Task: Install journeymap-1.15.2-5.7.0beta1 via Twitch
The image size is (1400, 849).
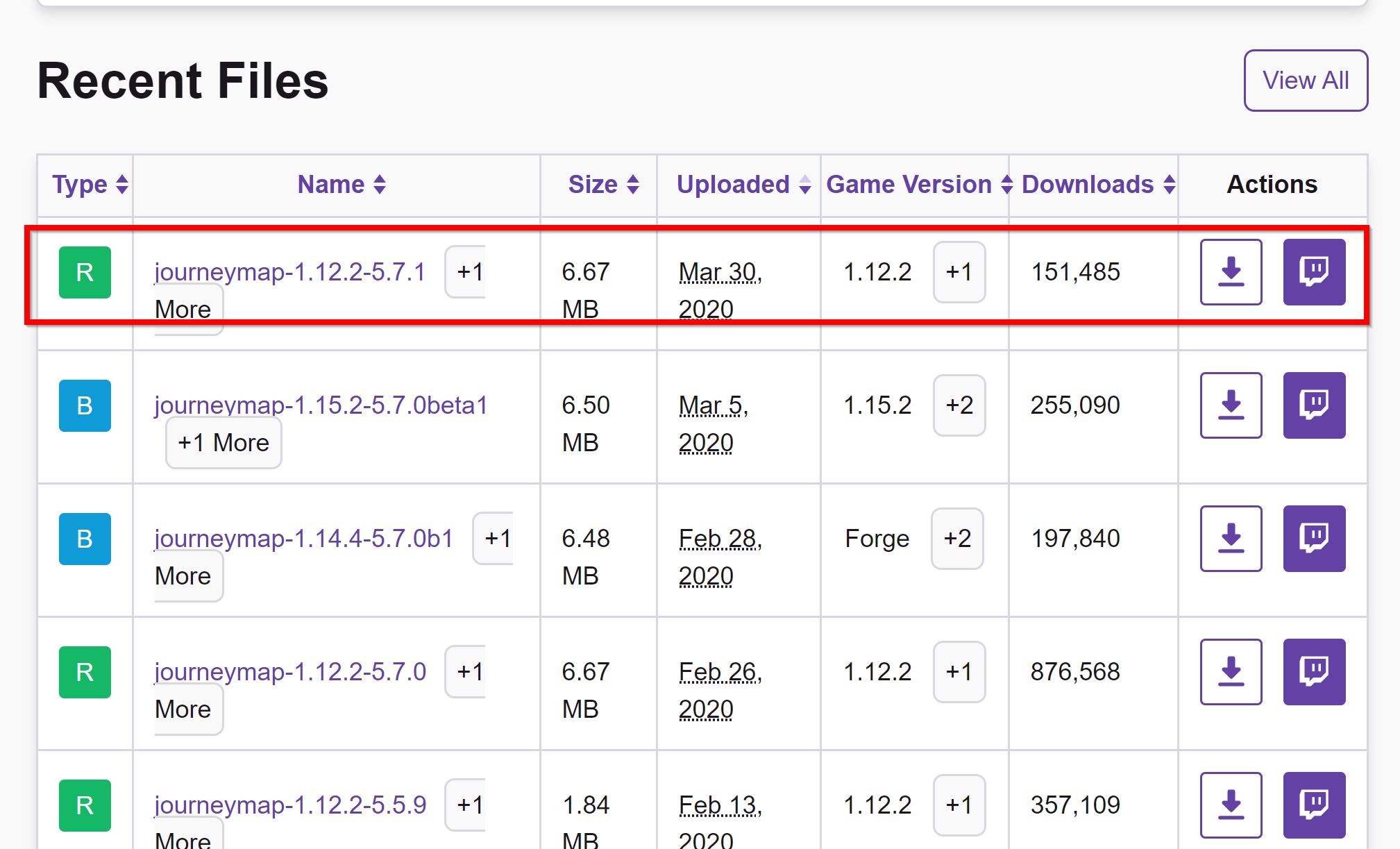Action: pos(1314,405)
